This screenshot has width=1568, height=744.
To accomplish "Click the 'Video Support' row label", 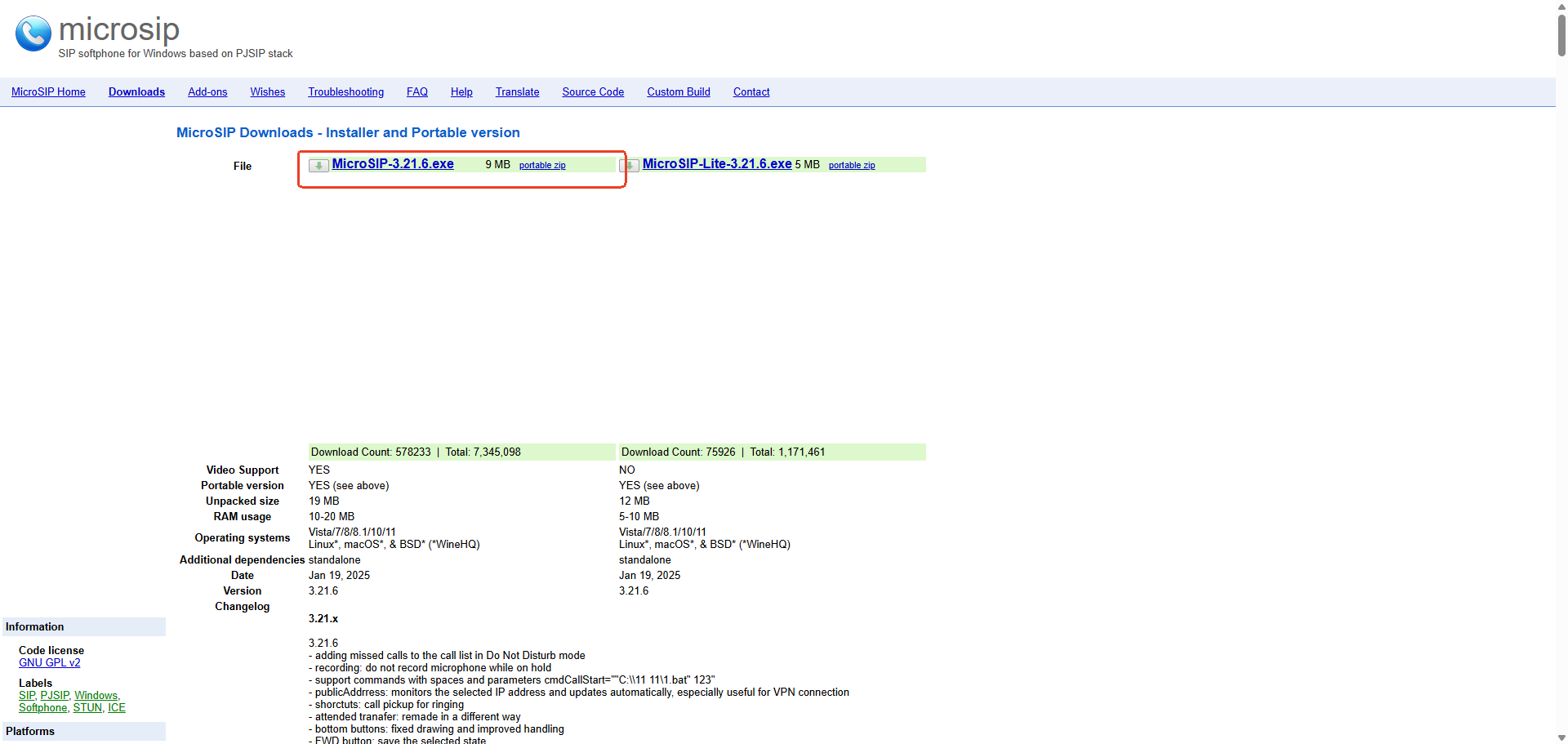I will (x=243, y=470).
